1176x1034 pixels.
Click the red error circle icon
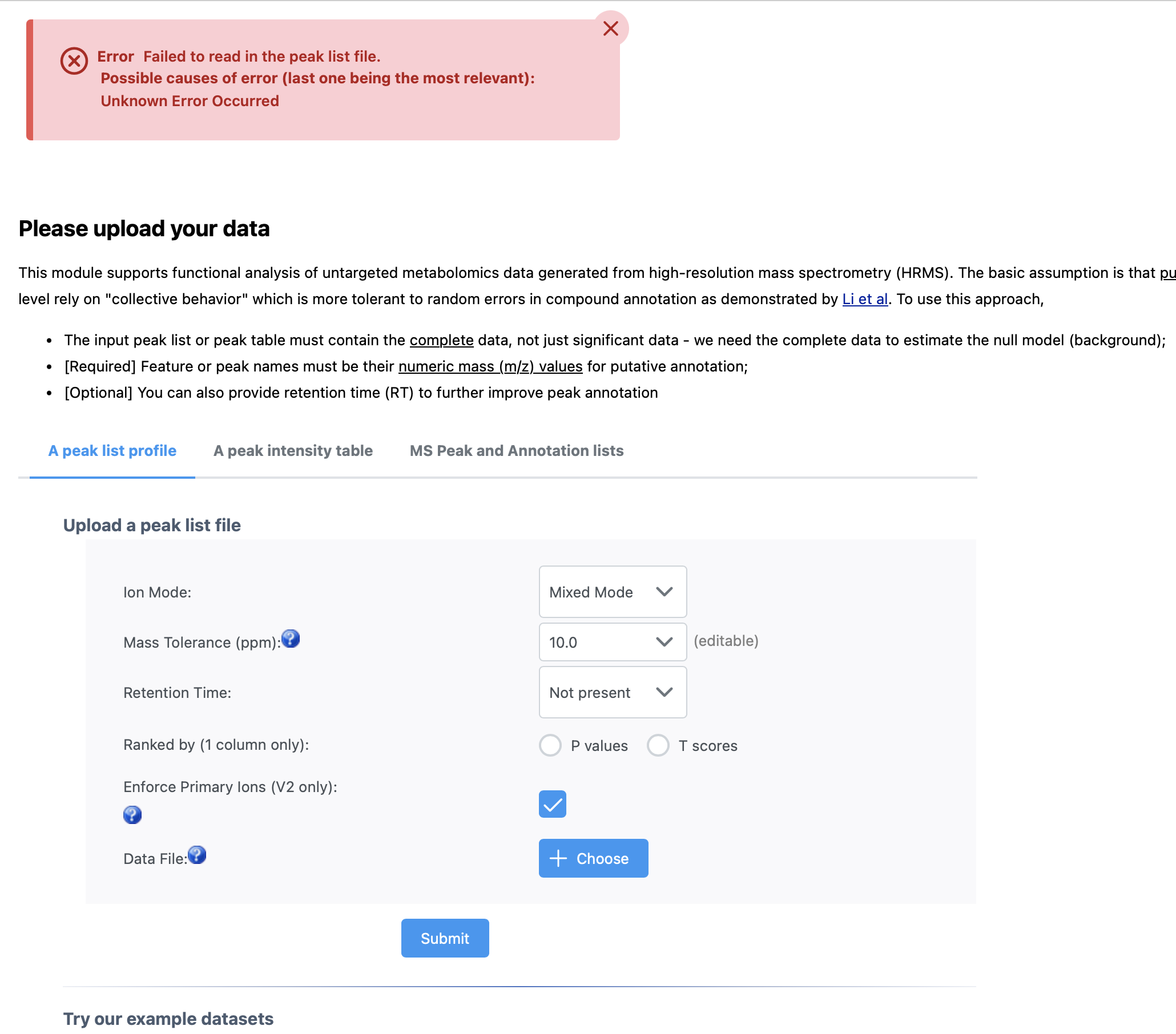pyautogui.click(x=74, y=61)
